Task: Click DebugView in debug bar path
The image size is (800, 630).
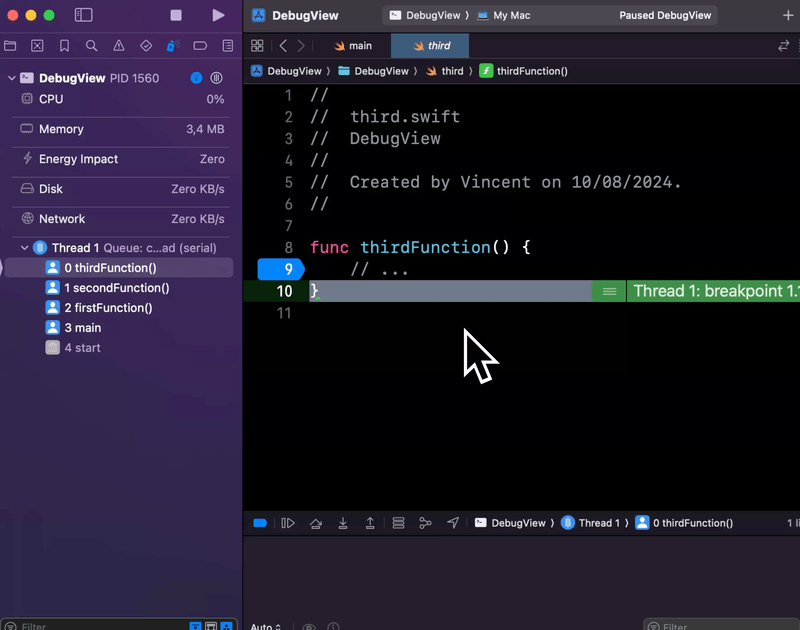Action: (x=510, y=523)
